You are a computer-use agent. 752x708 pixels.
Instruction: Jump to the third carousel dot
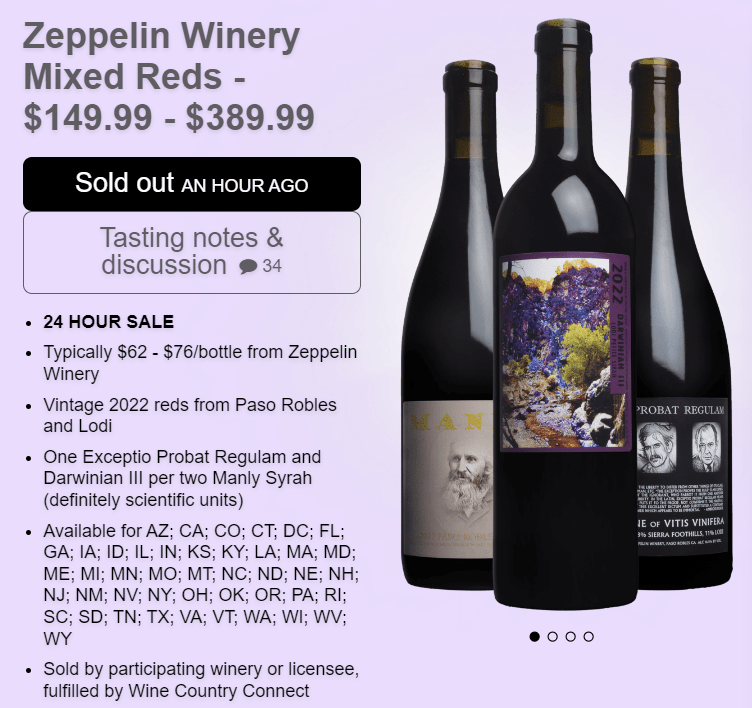pos(571,636)
